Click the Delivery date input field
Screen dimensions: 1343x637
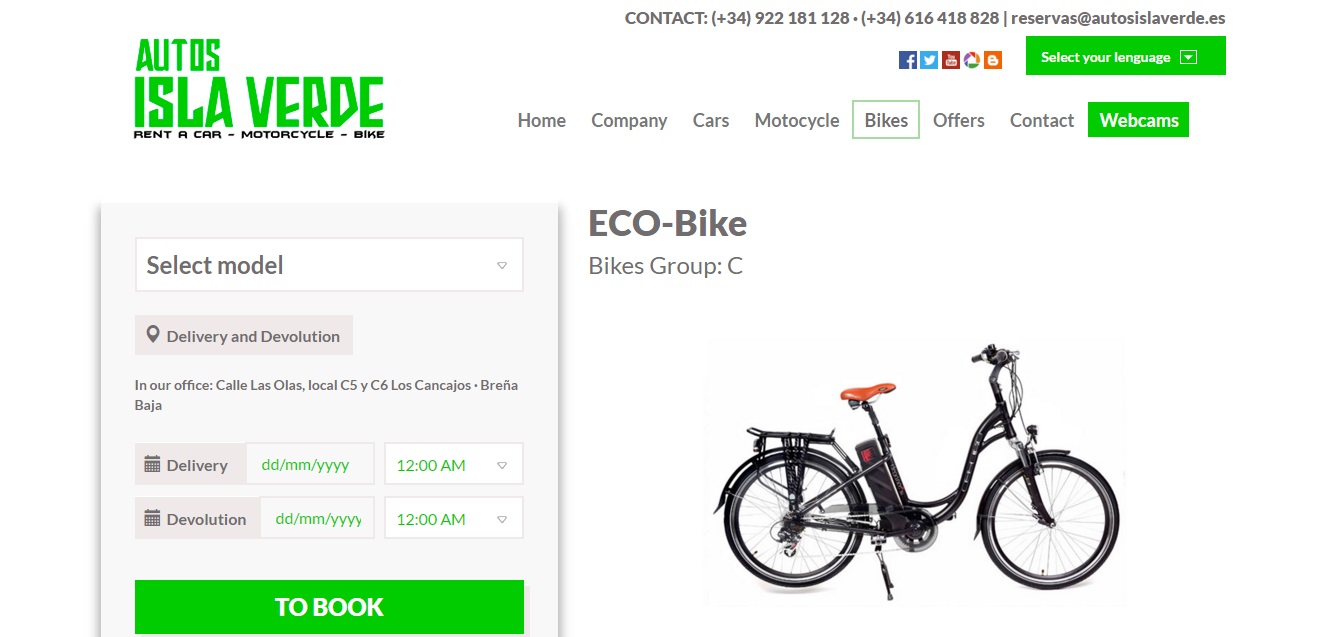pos(310,464)
